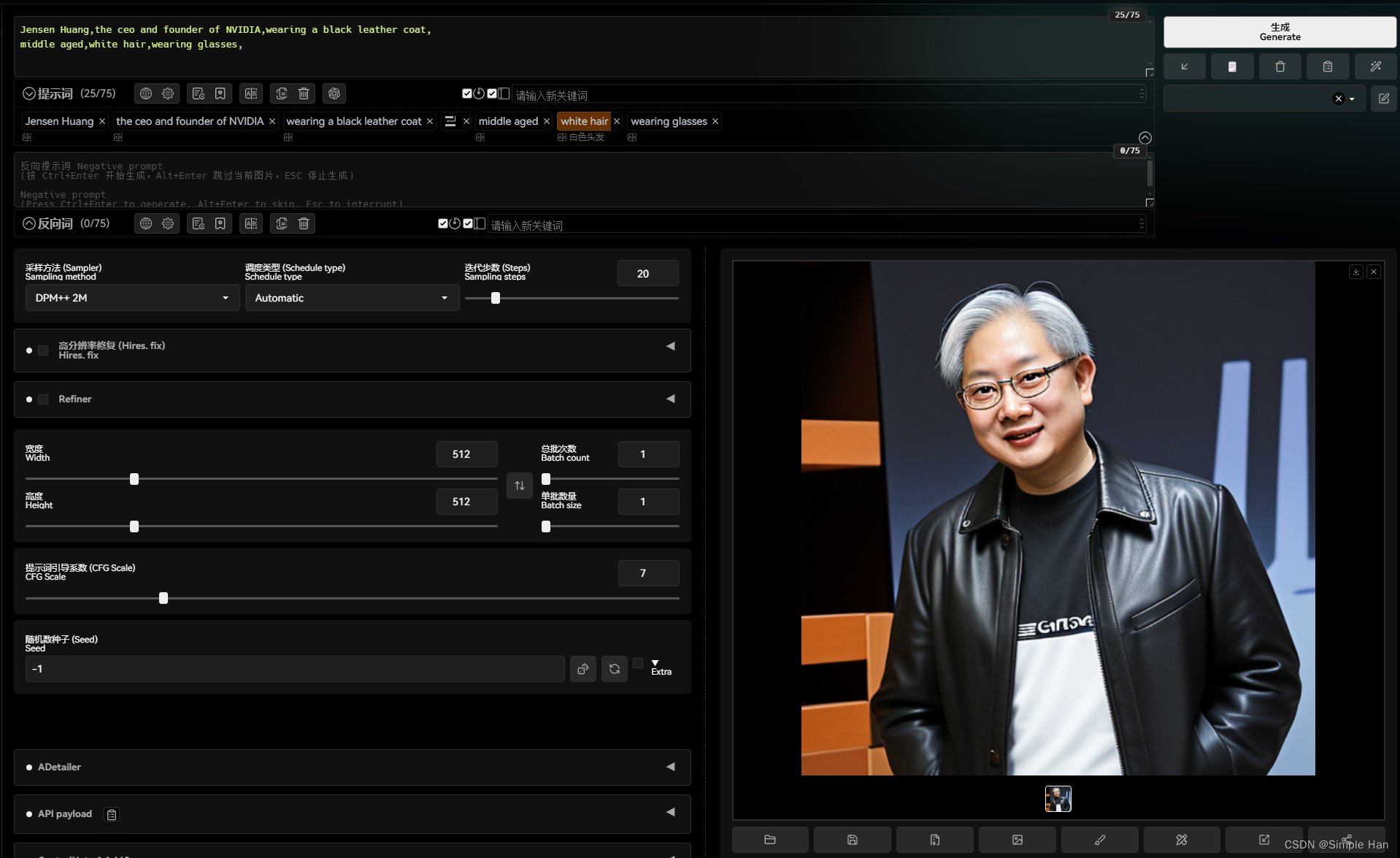This screenshot has width=1400, height=858.
Task: Select the 'middle aged' tag
Action: pyautogui.click(x=508, y=121)
